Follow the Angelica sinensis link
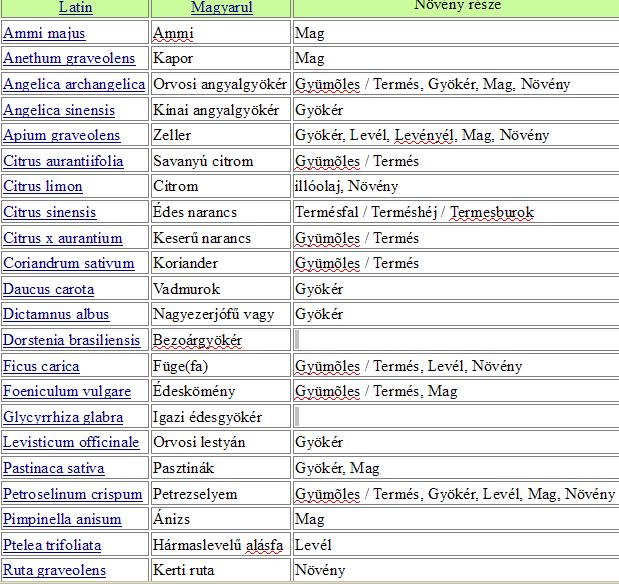Viewport: 619px width, 584px height. tap(59, 110)
